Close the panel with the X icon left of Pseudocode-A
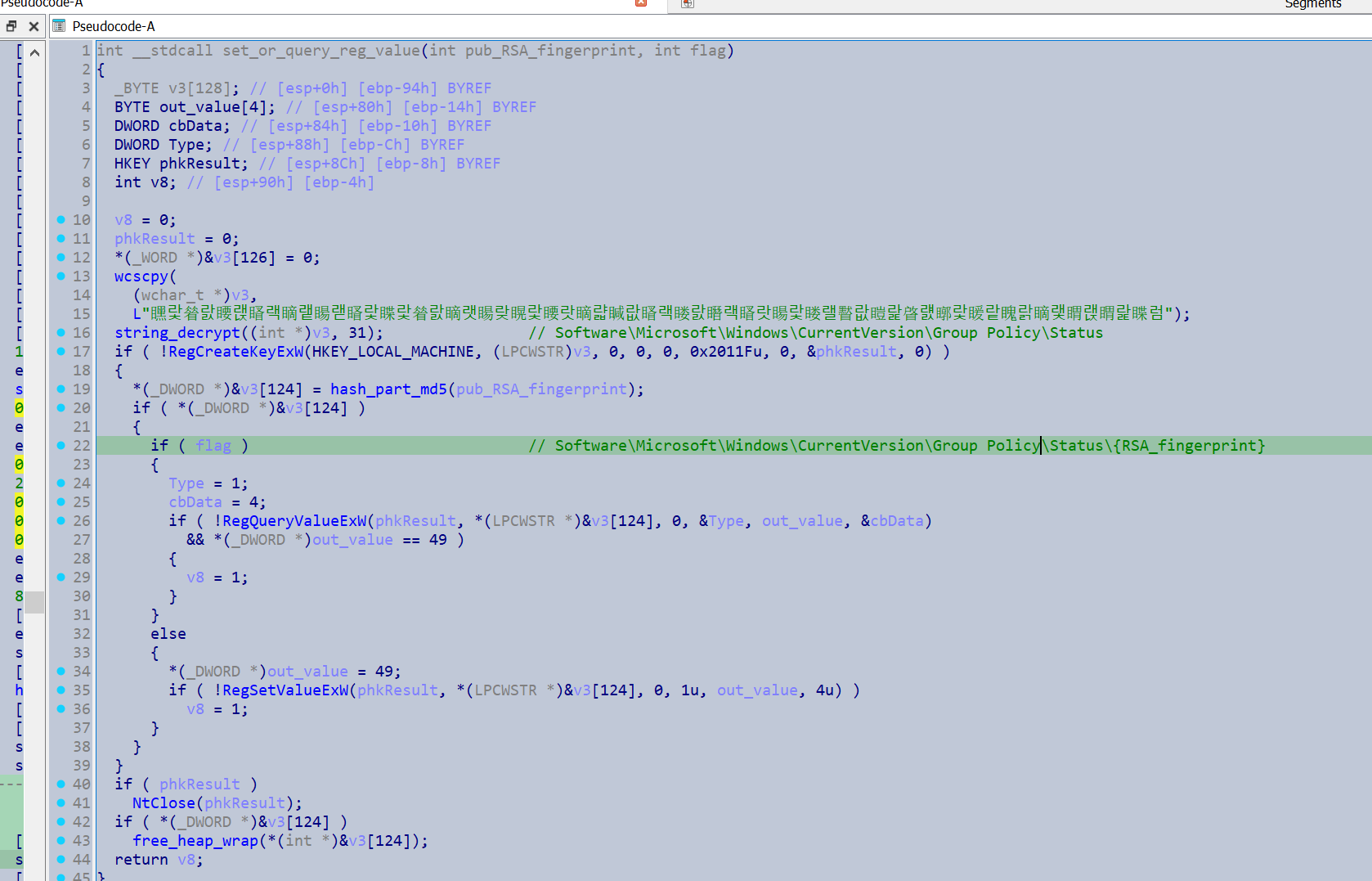1372x881 pixels. coord(34,26)
